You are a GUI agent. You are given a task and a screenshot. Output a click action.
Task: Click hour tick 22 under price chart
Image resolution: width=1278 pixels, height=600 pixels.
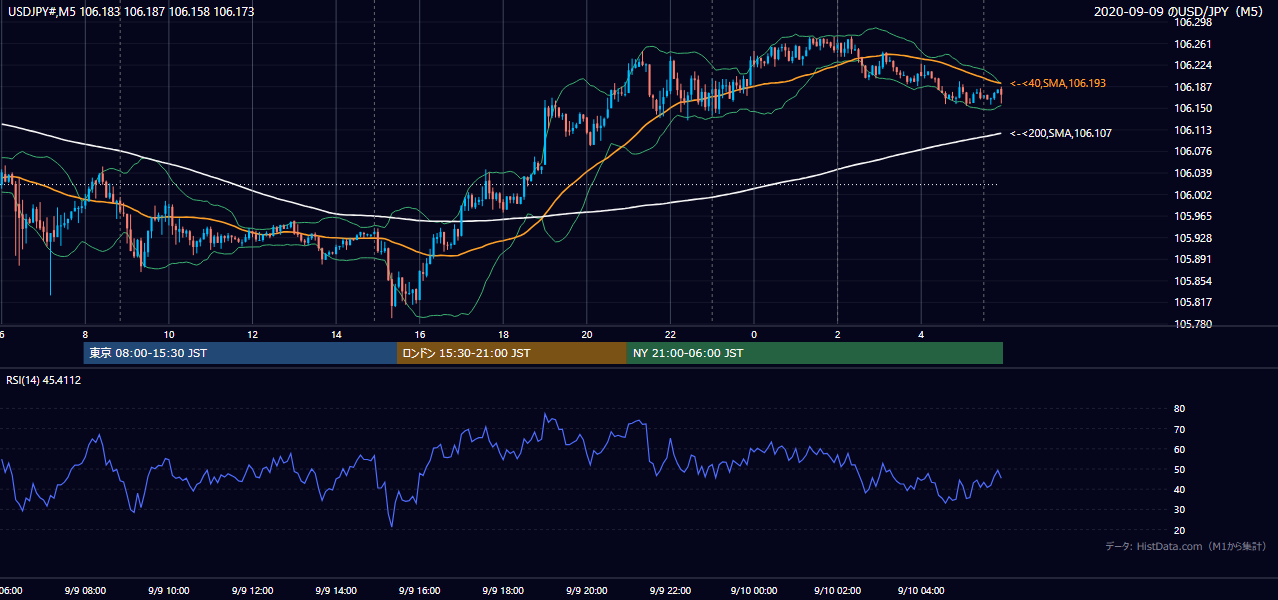(x=671, y=334)
